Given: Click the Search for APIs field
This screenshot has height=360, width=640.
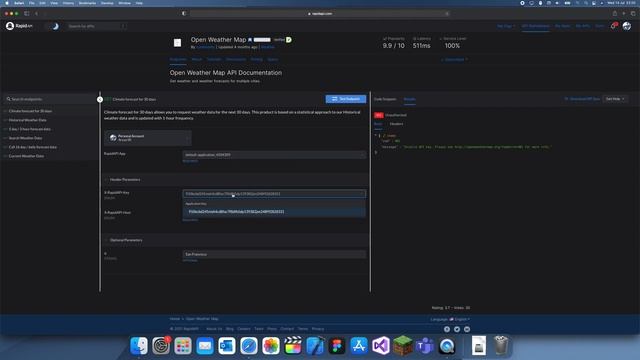Looking at the screenshot, I should (x=97, y=26).
